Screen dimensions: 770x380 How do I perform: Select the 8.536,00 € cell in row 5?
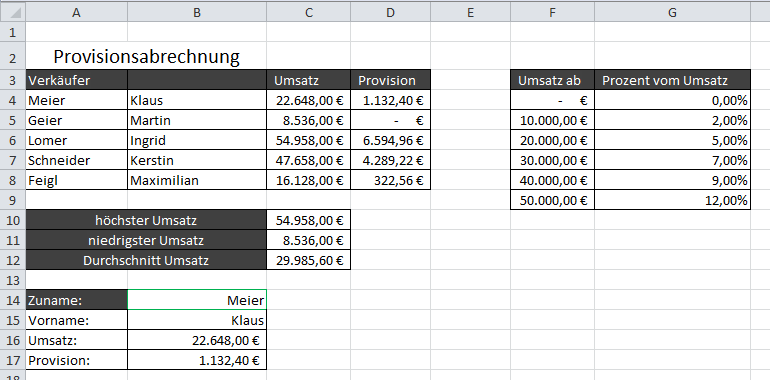(308, 120)
